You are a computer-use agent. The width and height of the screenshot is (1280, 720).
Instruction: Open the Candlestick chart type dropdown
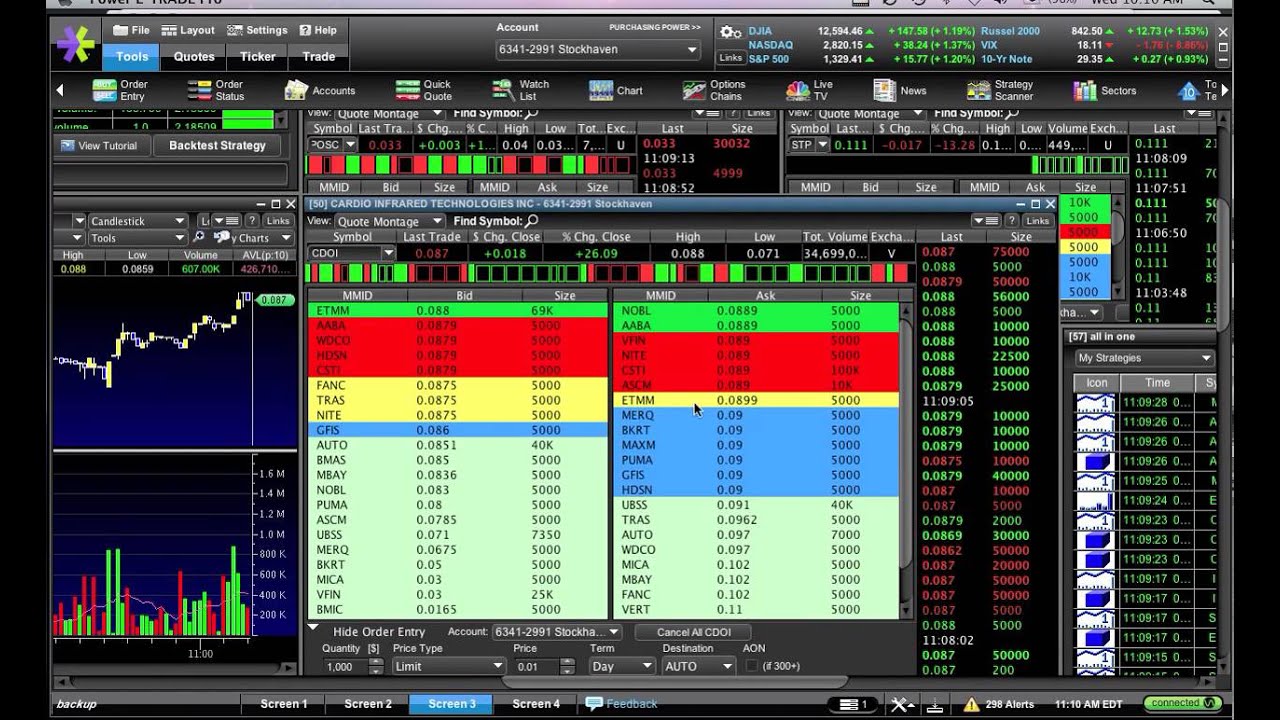click(x=137, y=221)
